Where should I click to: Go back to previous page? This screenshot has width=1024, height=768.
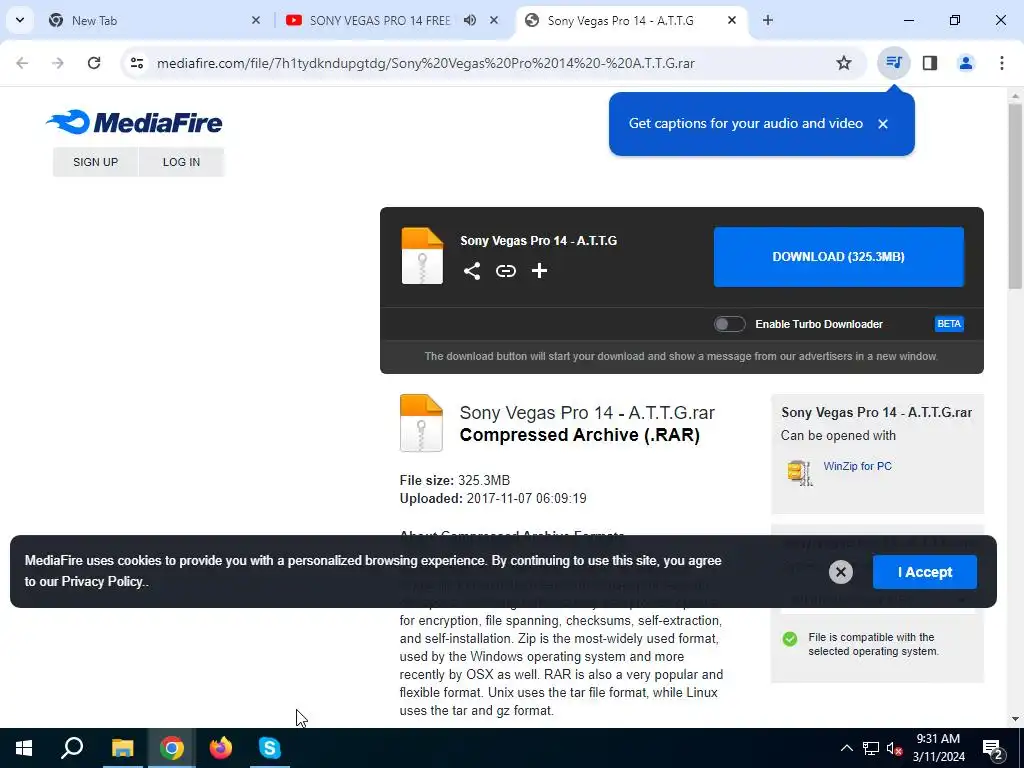click(22, 63)
